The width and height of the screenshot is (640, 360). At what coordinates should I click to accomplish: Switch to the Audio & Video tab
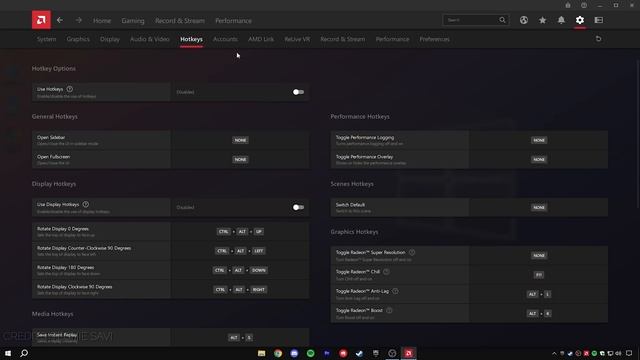click(149, 39)
